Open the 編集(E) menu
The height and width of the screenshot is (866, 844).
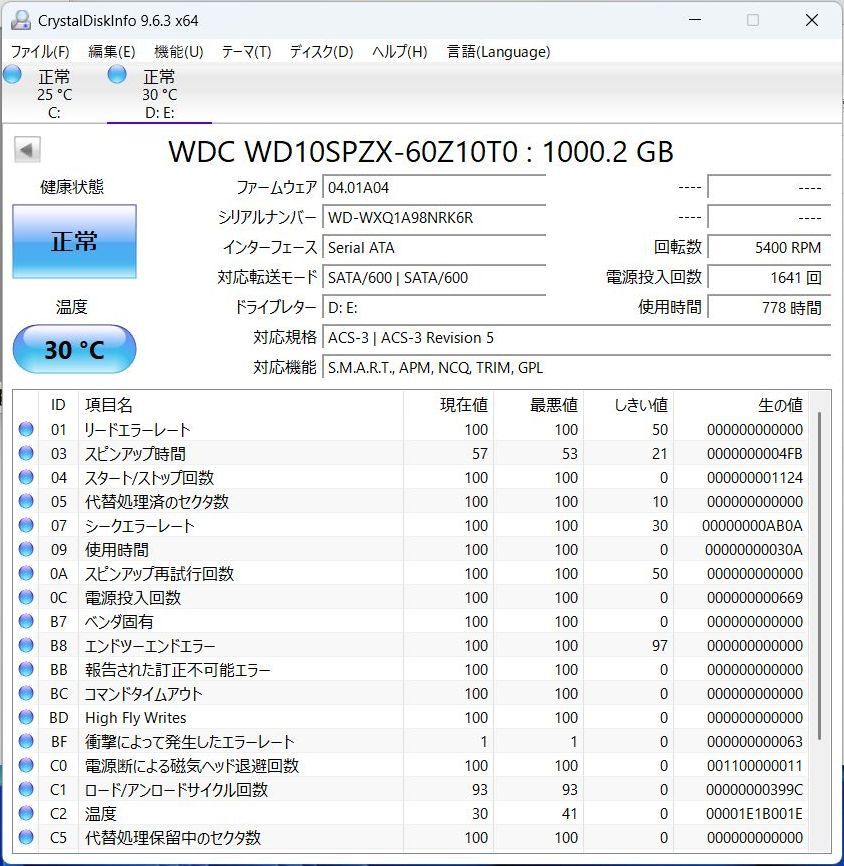[111, 52]
